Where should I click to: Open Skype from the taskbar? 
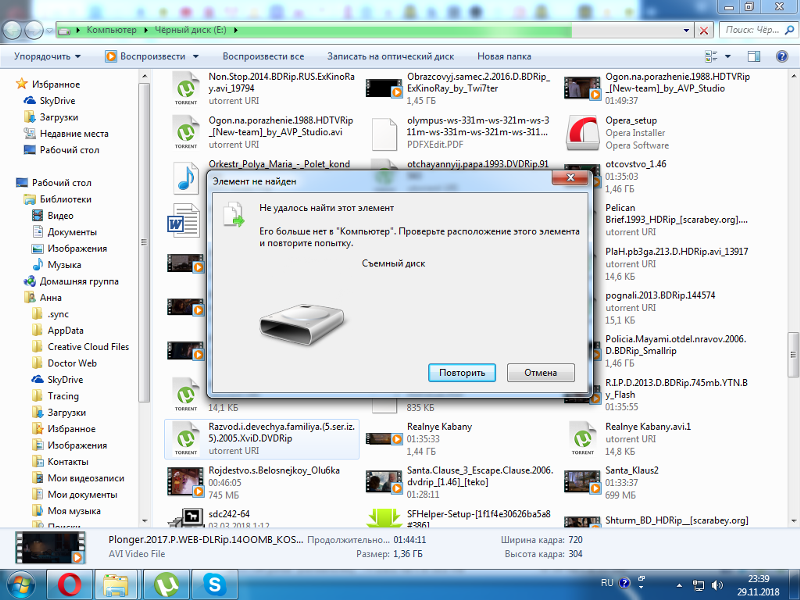click(x=214, y=584)
